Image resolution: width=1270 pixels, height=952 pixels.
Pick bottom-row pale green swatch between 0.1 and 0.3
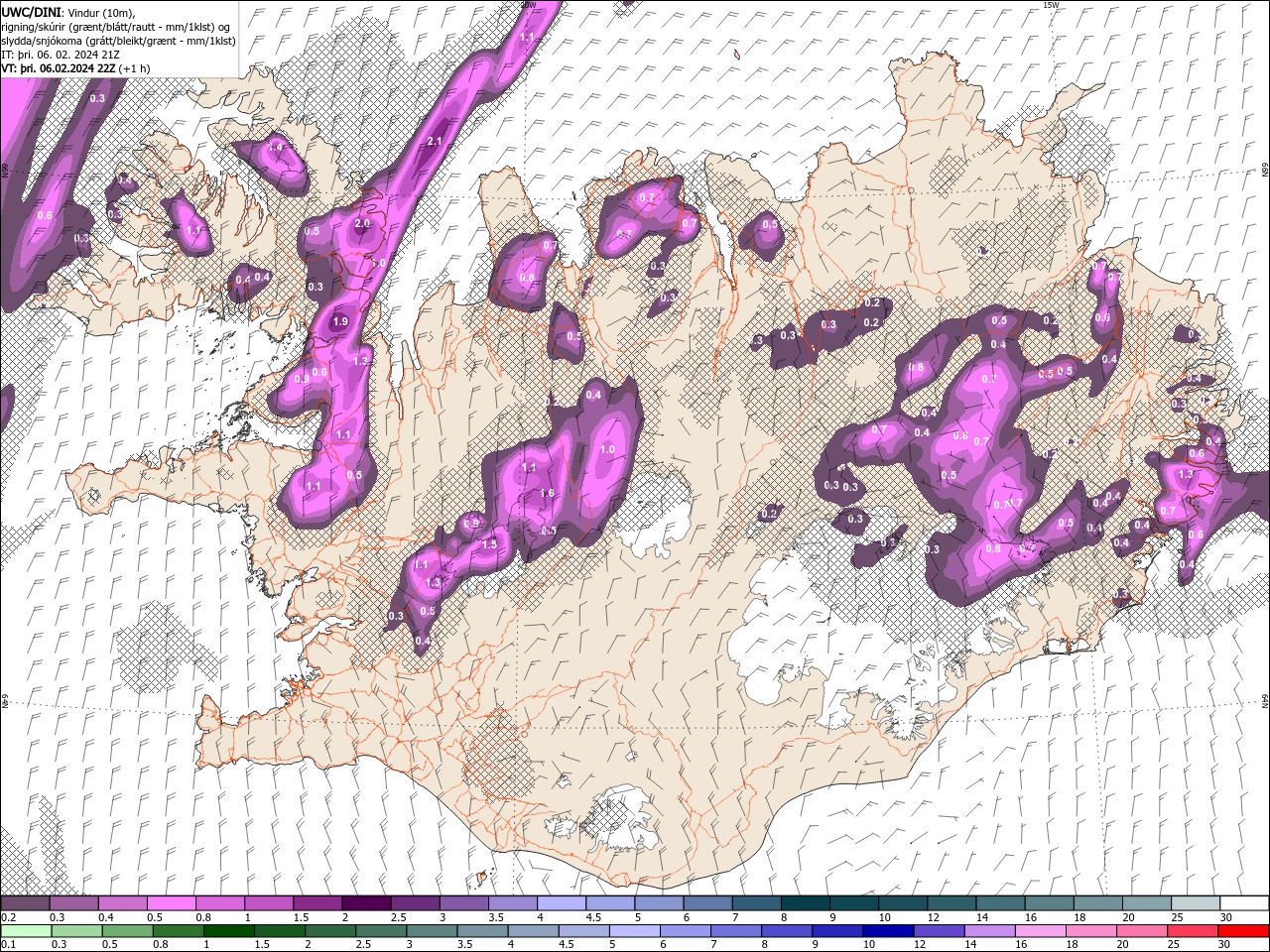26,930
